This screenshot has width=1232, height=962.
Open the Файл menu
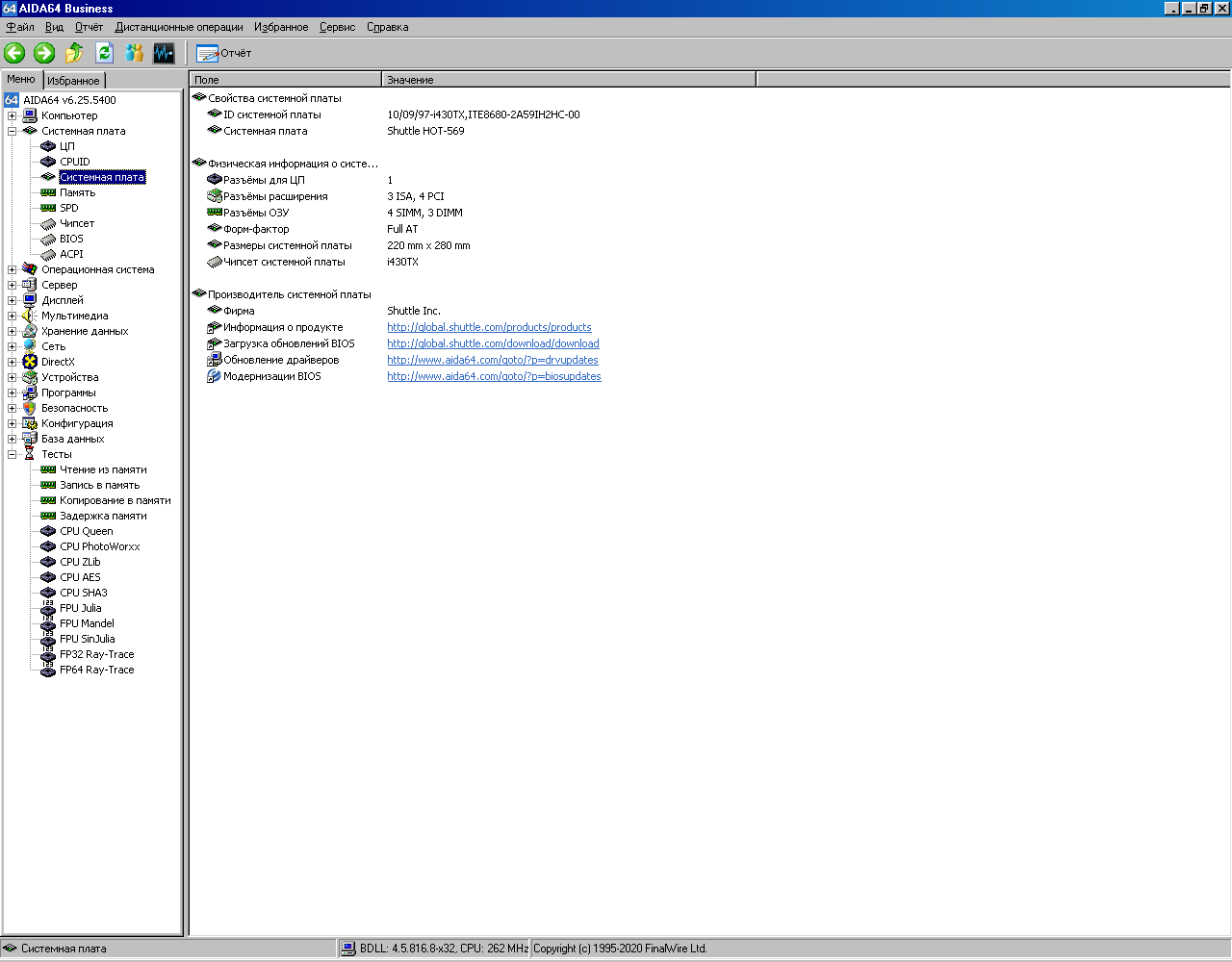click(20, 27)
